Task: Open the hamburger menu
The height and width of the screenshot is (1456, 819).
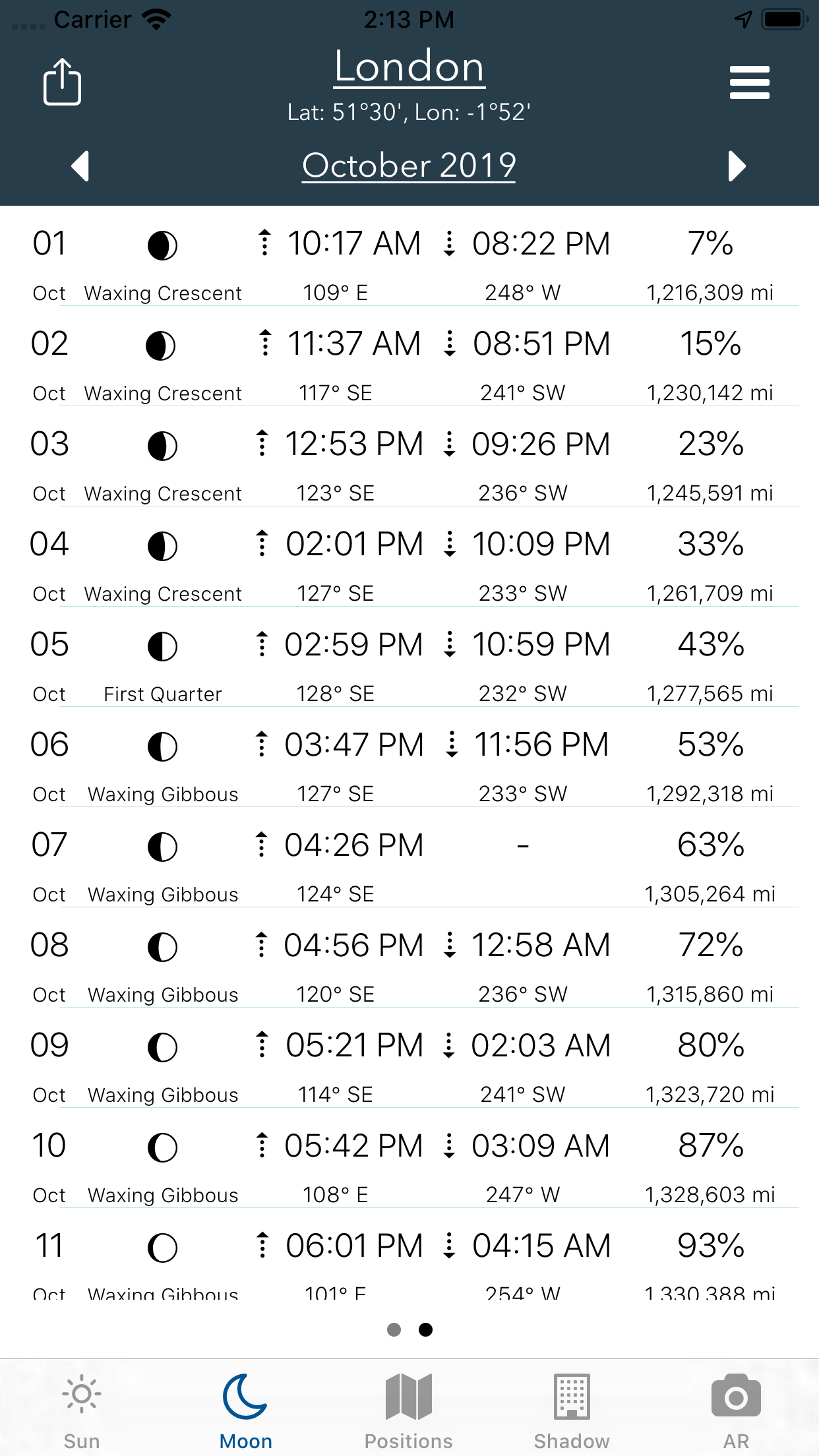Action: pyautogui.click(x=749, y=82)
